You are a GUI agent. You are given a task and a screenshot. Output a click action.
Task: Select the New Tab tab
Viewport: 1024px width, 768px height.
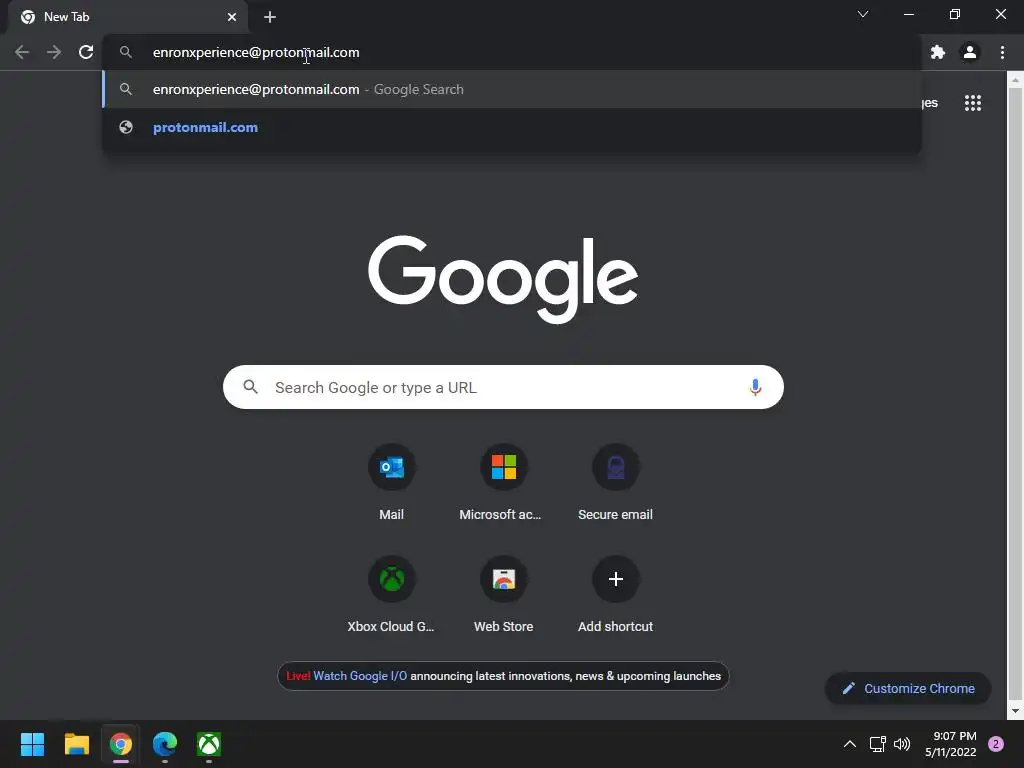coord(128,17)
